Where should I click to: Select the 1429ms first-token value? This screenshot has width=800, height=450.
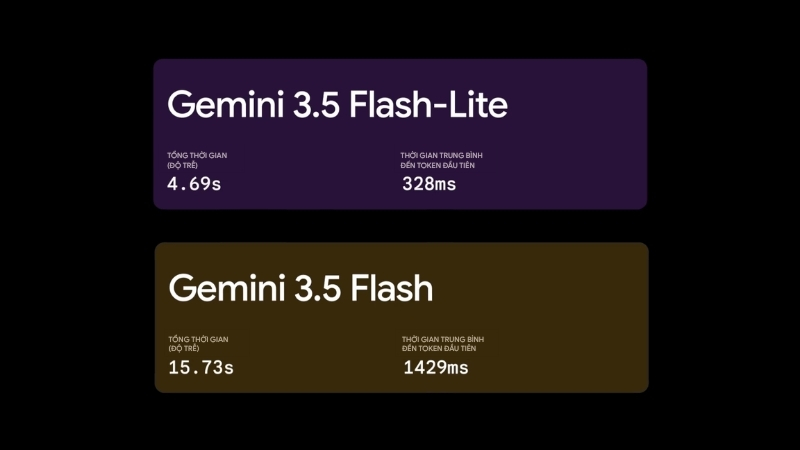(436, 367)
